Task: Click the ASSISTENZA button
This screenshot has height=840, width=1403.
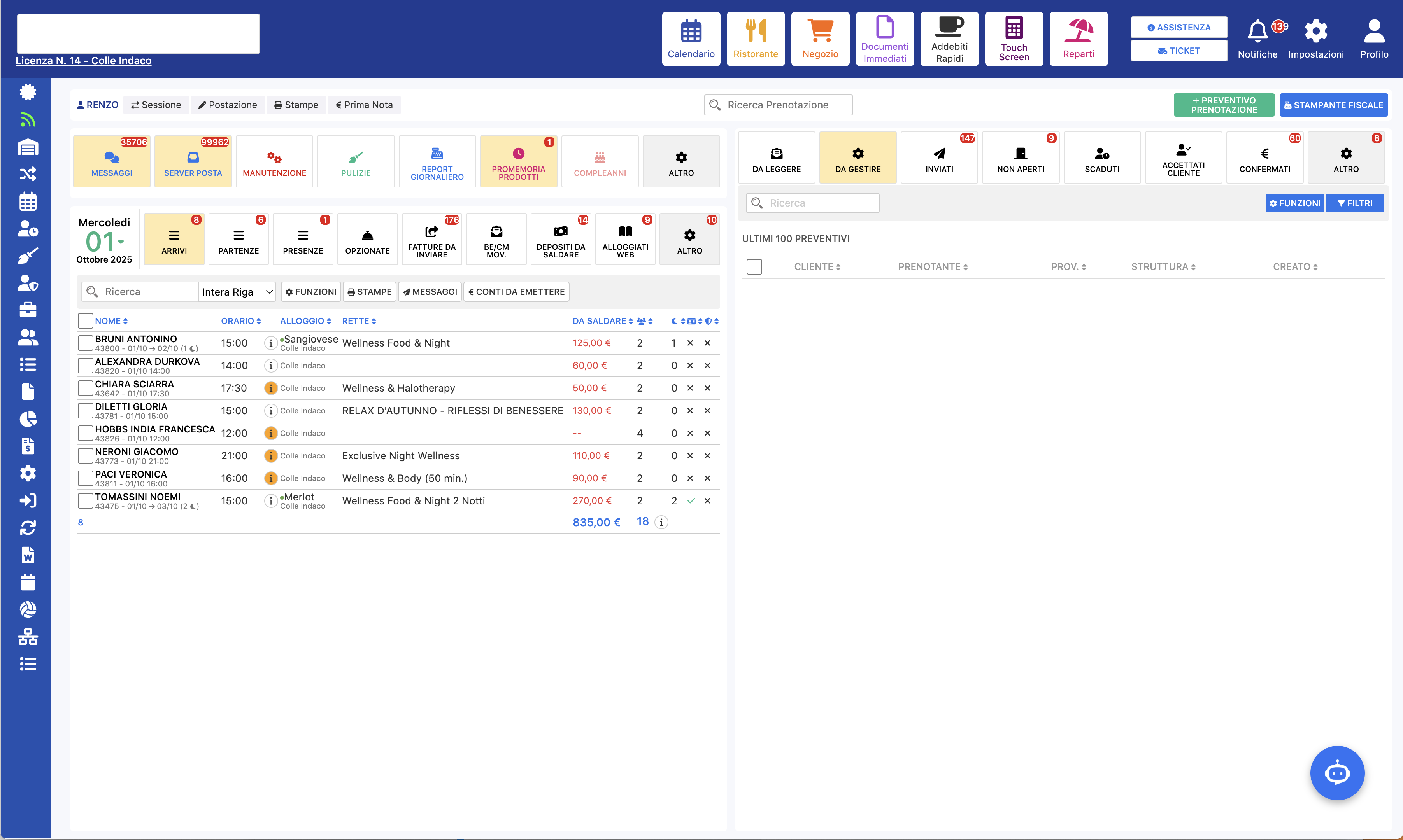Action: 1178,27
